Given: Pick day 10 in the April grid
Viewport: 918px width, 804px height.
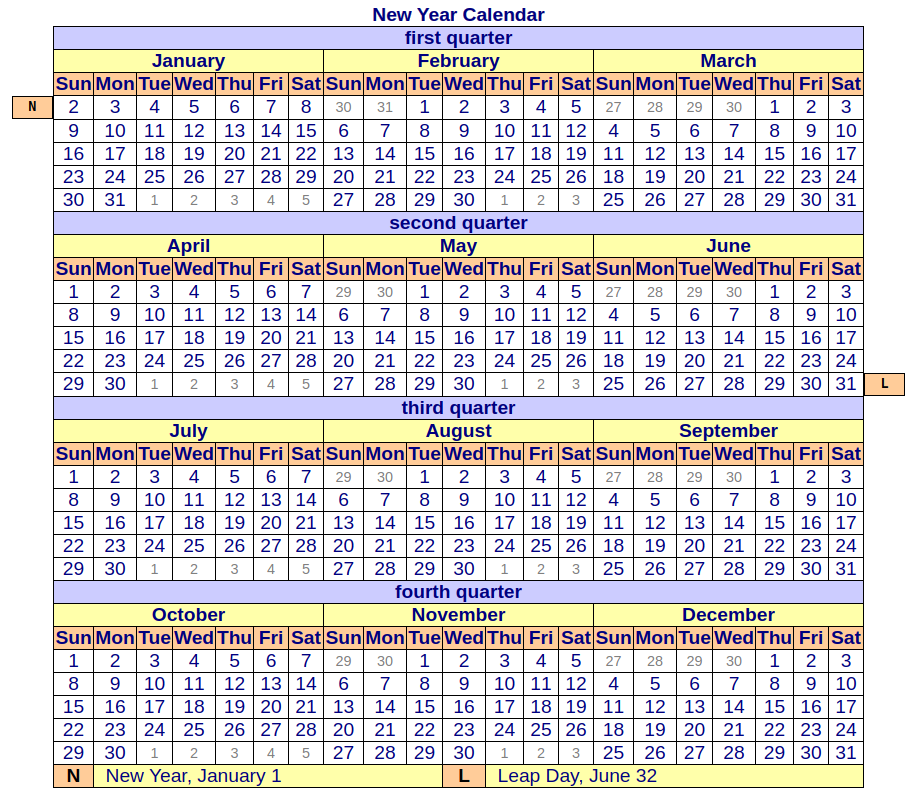Looking at the screenshot, I should [155, 315].
